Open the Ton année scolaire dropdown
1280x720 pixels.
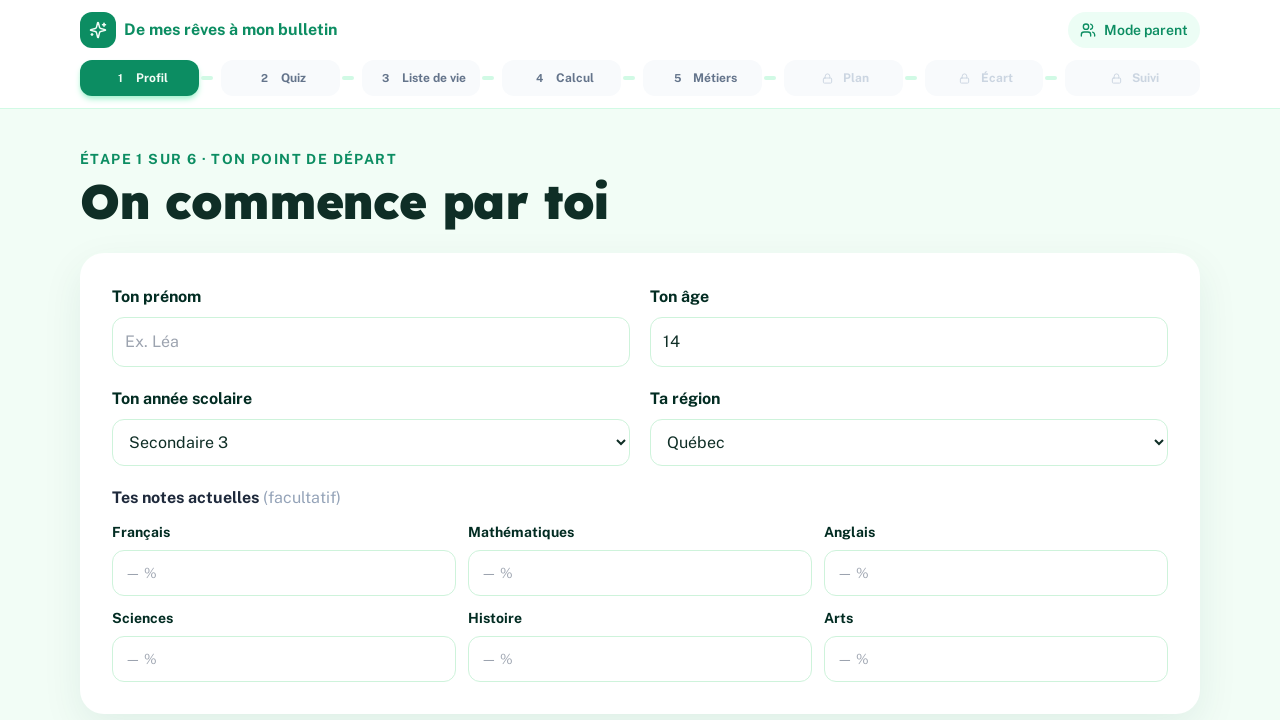(x=371, y=442)
